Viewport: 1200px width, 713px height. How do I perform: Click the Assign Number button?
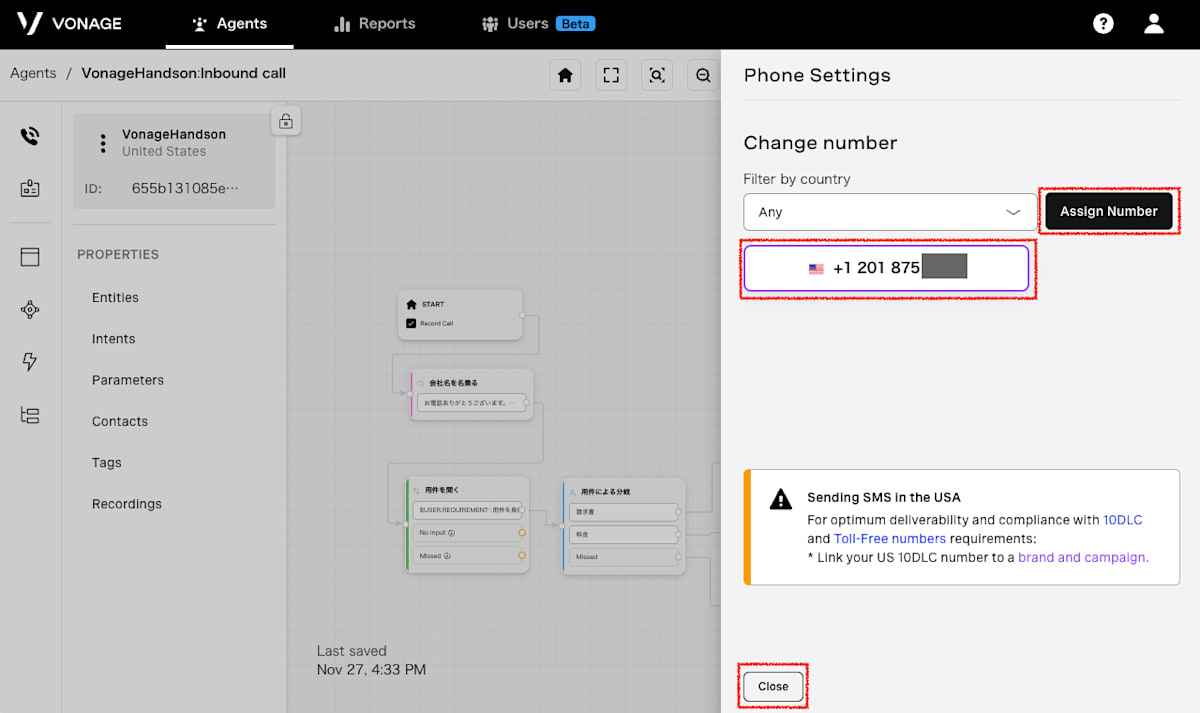point(1109,211)
